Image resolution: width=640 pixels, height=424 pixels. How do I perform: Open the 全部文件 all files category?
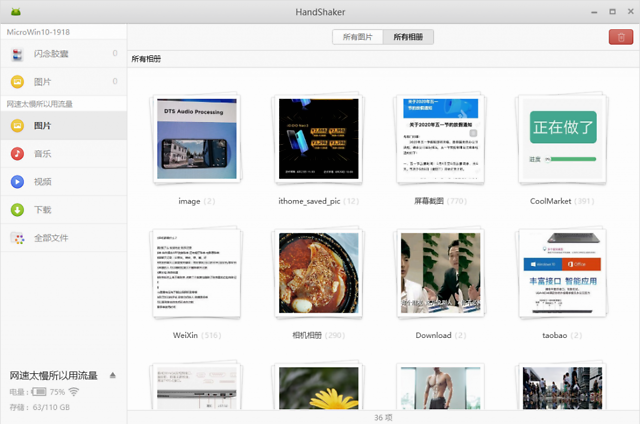(64, 238)
